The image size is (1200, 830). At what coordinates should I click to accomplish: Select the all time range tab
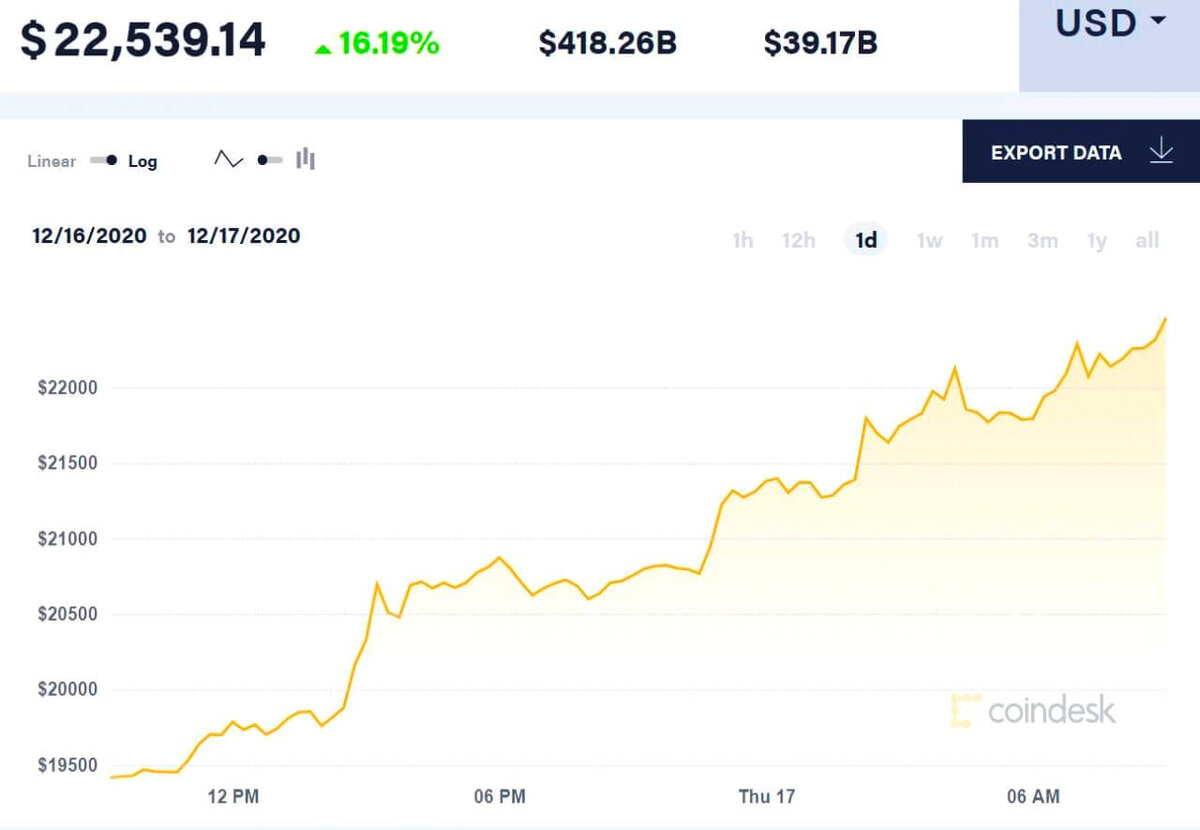tap(1147, 240)
